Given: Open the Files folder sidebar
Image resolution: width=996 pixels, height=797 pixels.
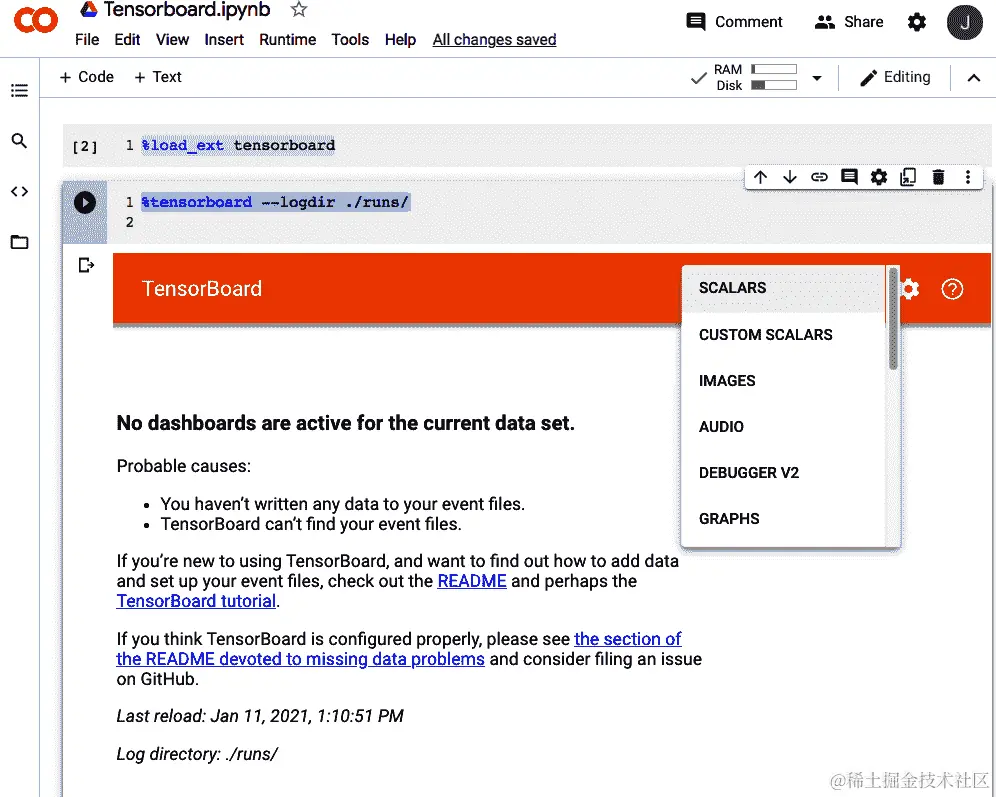Looking at the screenshot, I should click(x=20, y=242).
